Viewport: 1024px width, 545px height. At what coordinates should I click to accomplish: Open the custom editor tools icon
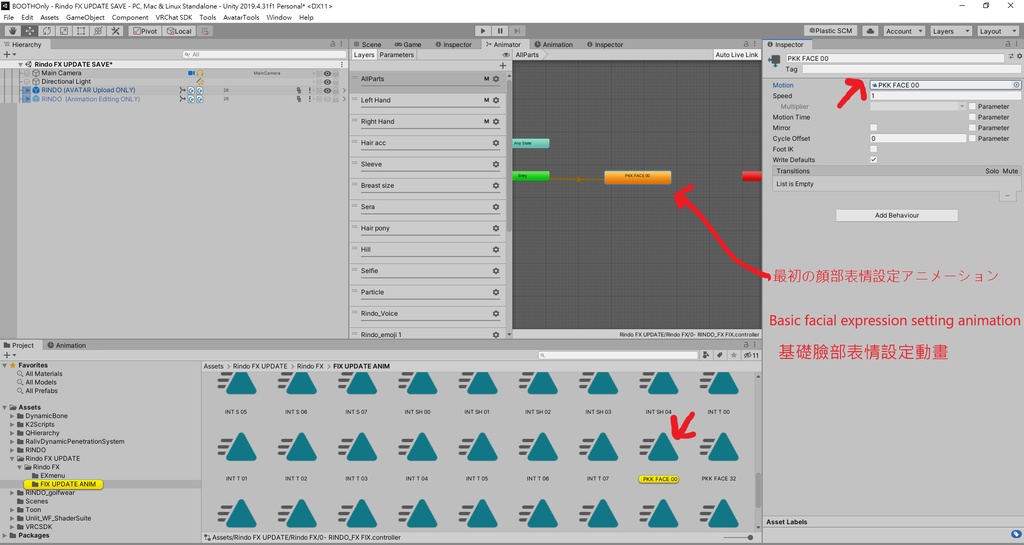116,31
